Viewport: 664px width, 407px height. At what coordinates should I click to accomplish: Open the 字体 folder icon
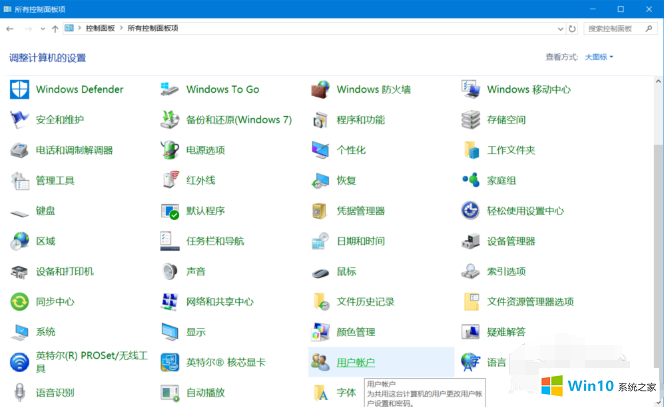tap(320, 393)
